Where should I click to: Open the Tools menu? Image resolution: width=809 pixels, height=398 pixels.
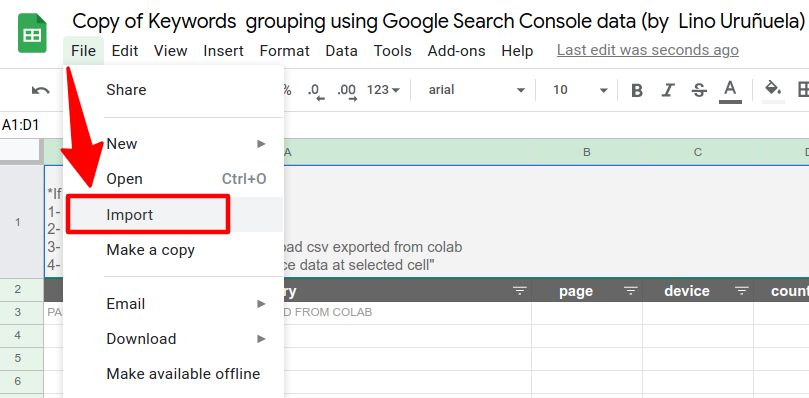[x=393, y=51]
